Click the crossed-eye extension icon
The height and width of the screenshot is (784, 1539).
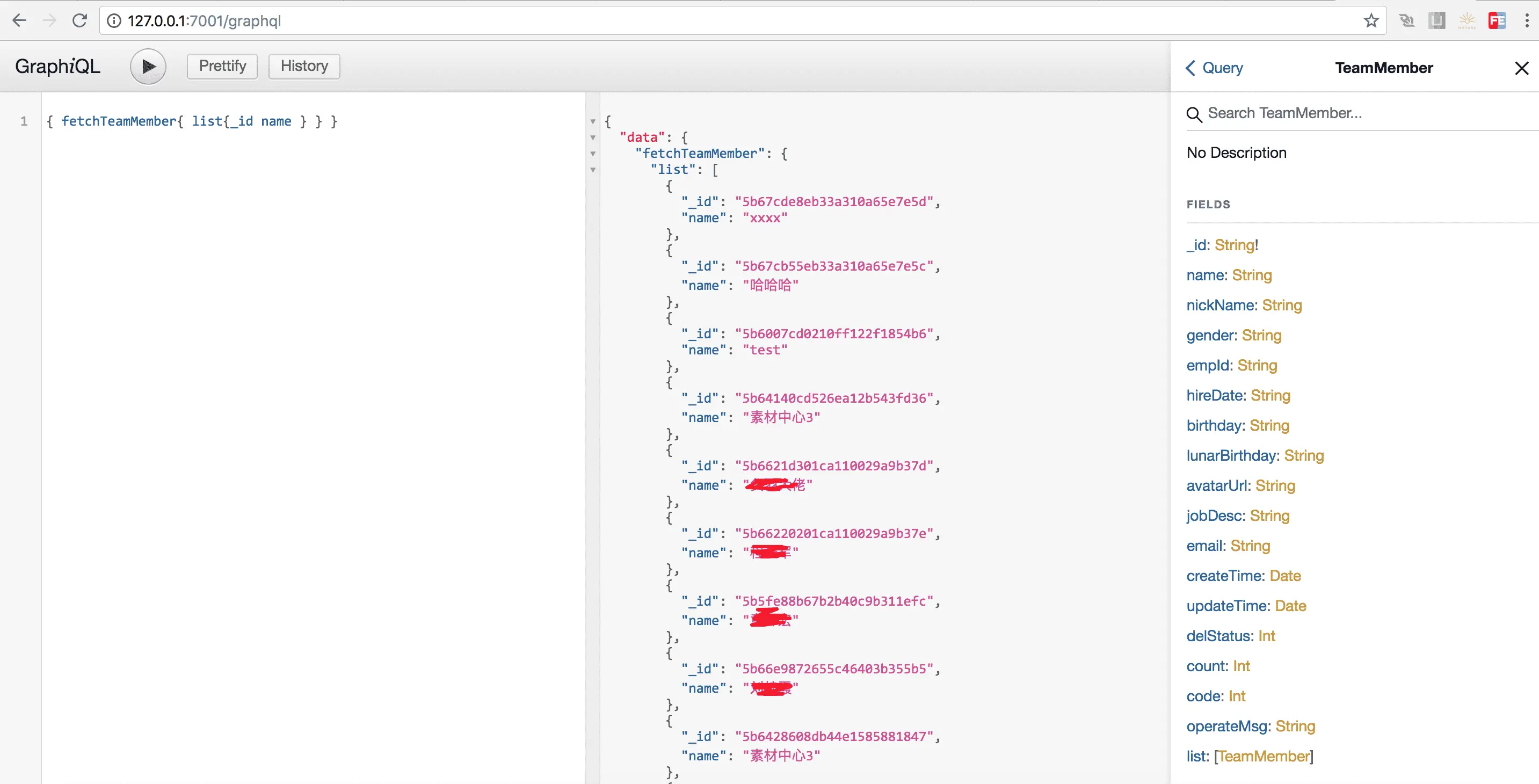(1407, 21)
